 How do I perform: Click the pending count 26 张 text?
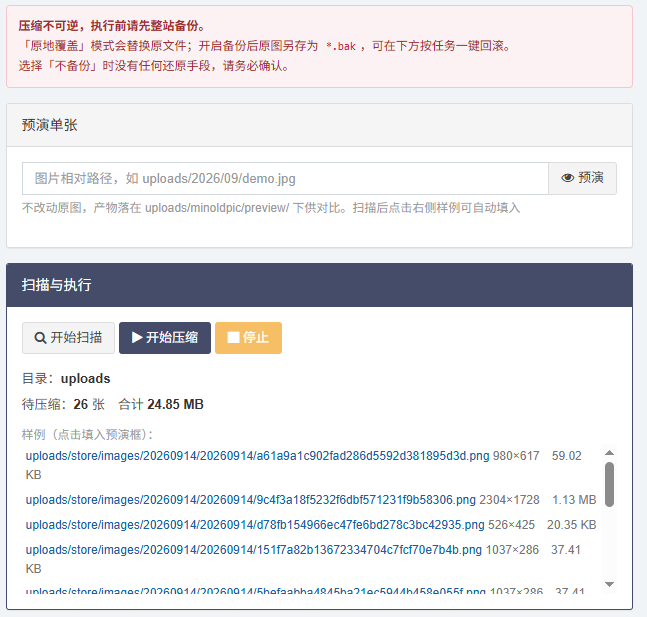89,404
